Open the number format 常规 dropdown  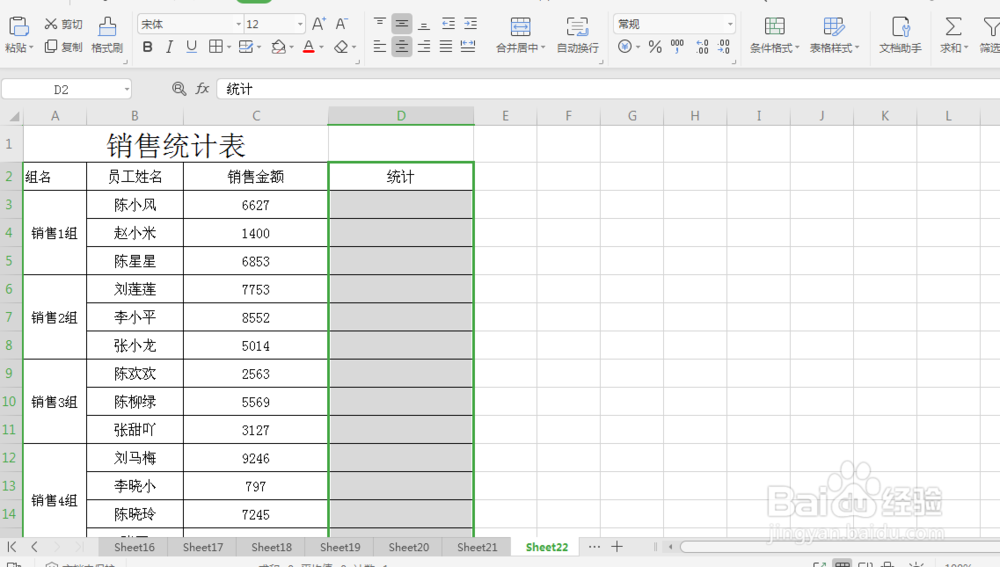[730, 24]
